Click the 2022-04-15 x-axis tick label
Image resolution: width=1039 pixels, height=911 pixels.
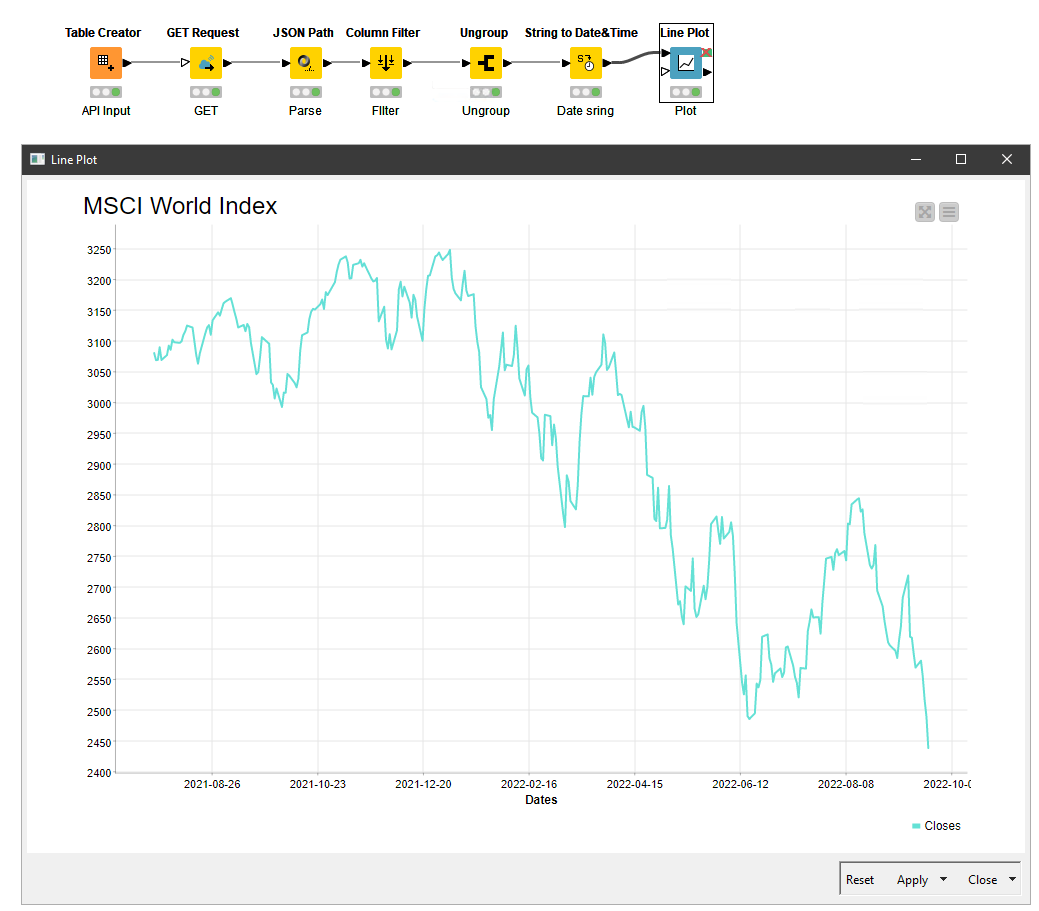click(x=635, y=784)
